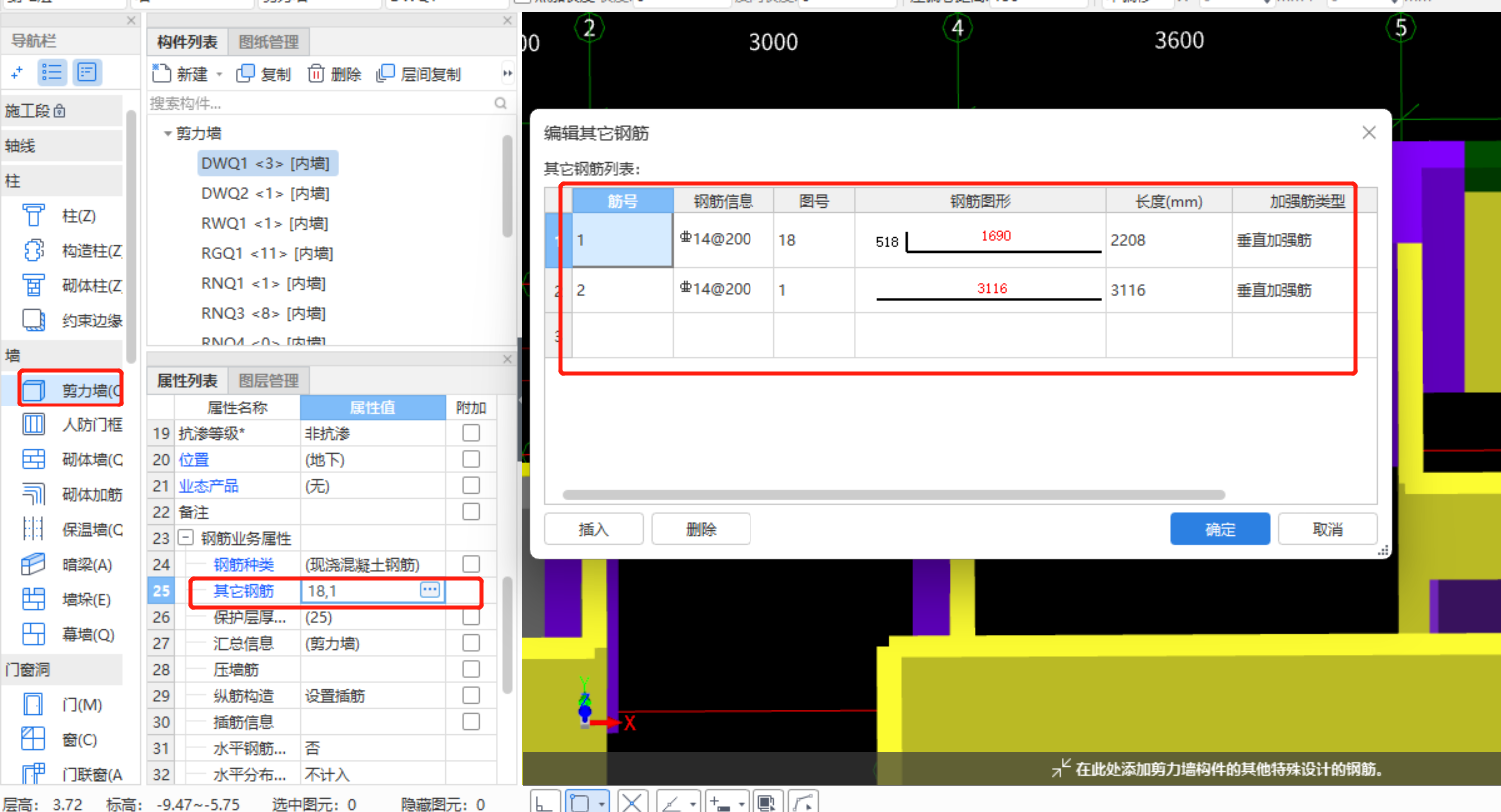Image resolution: width=1501 pixels, height=812 pixels.
Task: Click 业态产品 property link
Action: tap(208, 486)
